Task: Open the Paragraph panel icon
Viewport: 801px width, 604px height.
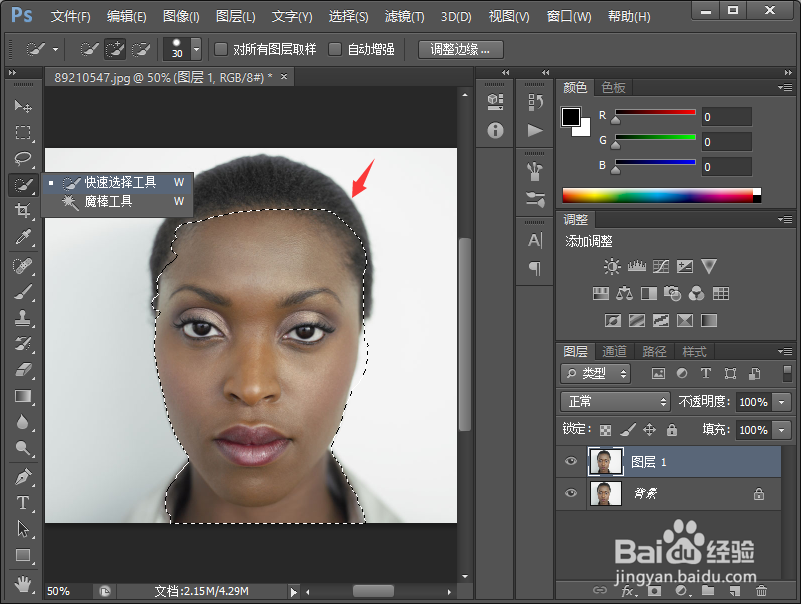Action: [x=535, y=268]
